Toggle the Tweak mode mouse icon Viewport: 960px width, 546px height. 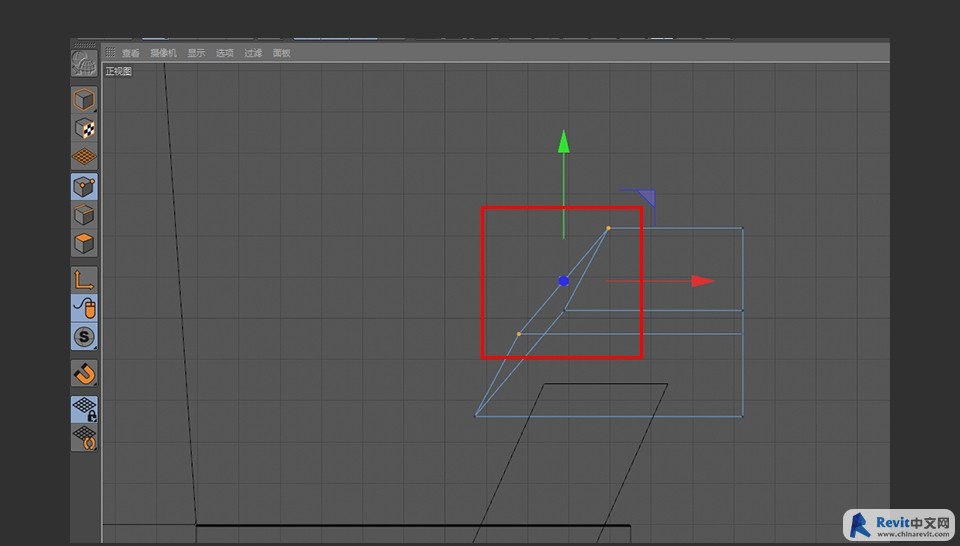pos(84,308)
